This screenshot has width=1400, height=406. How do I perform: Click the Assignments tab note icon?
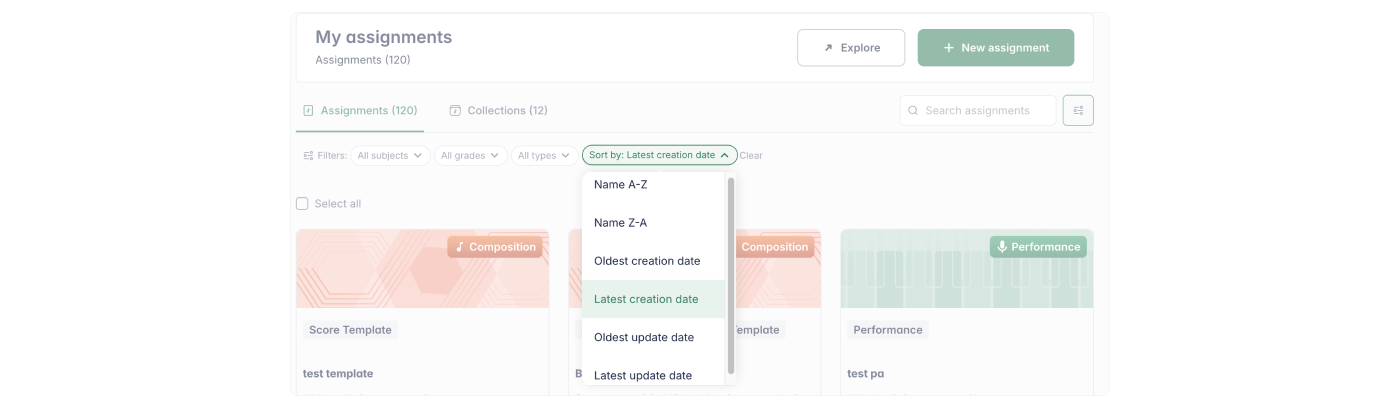coord(308,111)
